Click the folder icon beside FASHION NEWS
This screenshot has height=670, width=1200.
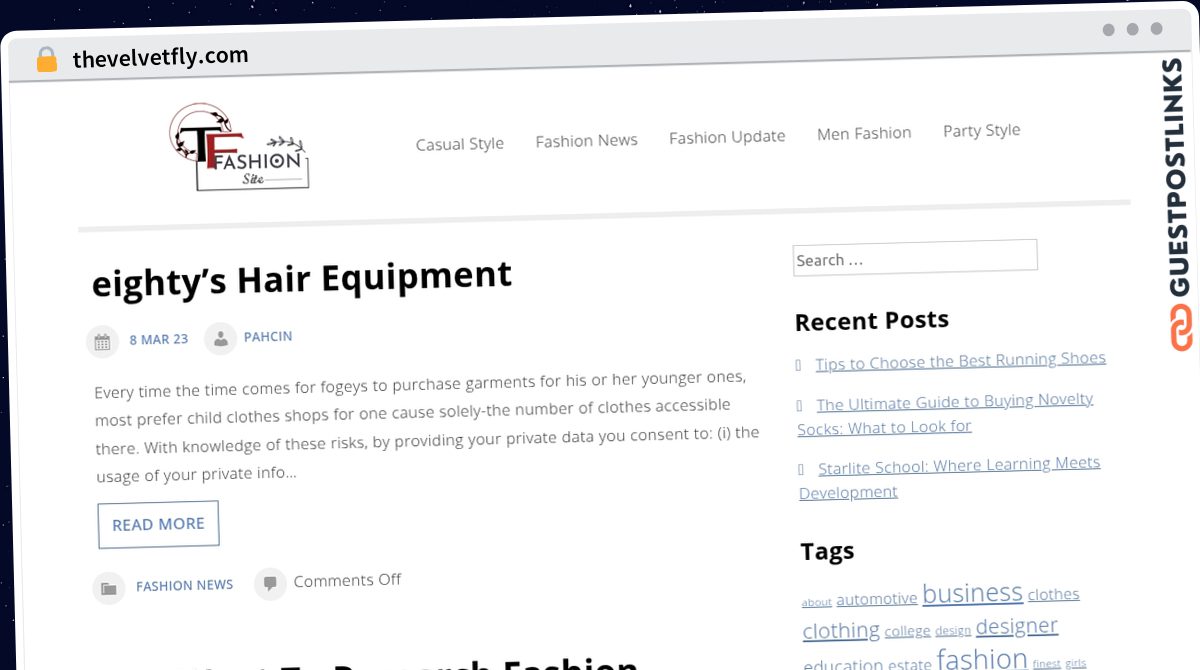pyautogui.click(x=108, y=587)
